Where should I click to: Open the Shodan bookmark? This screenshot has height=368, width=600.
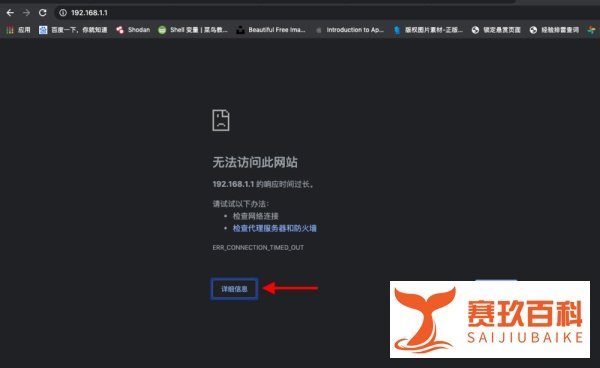tap(133, 30)
